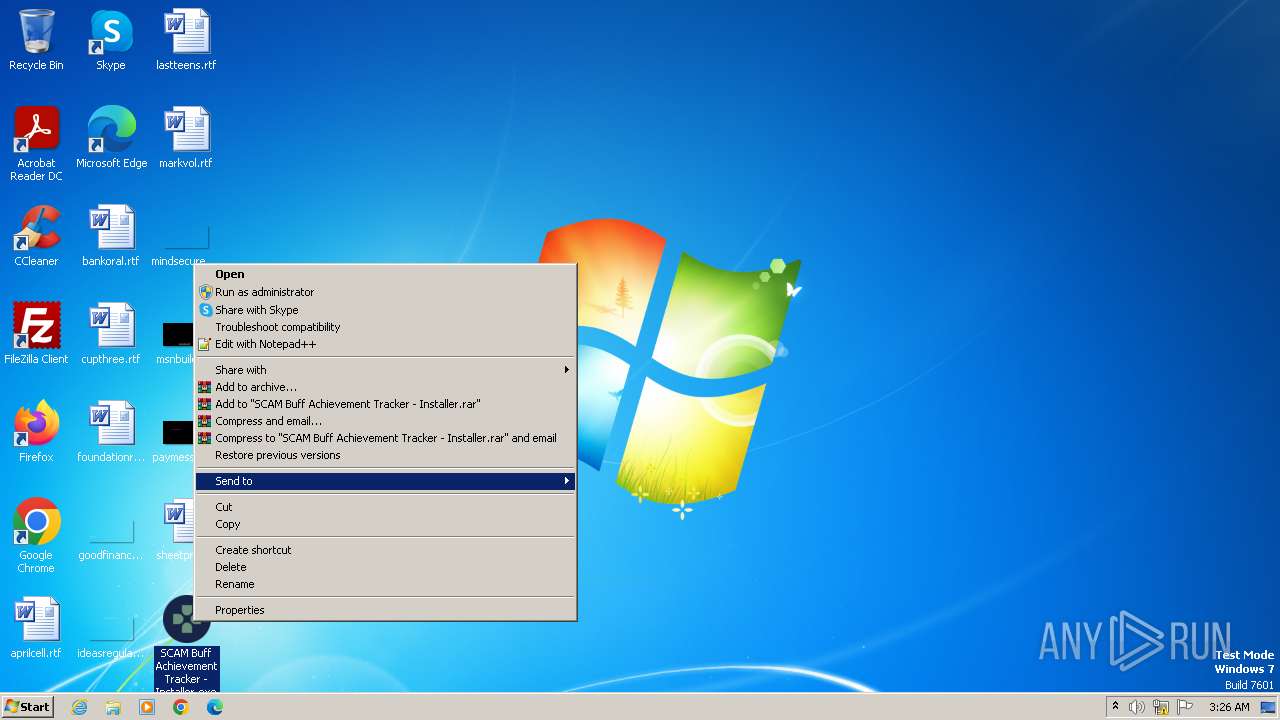Open Internet Explorer from the taskbar

(x=79, y=707)
